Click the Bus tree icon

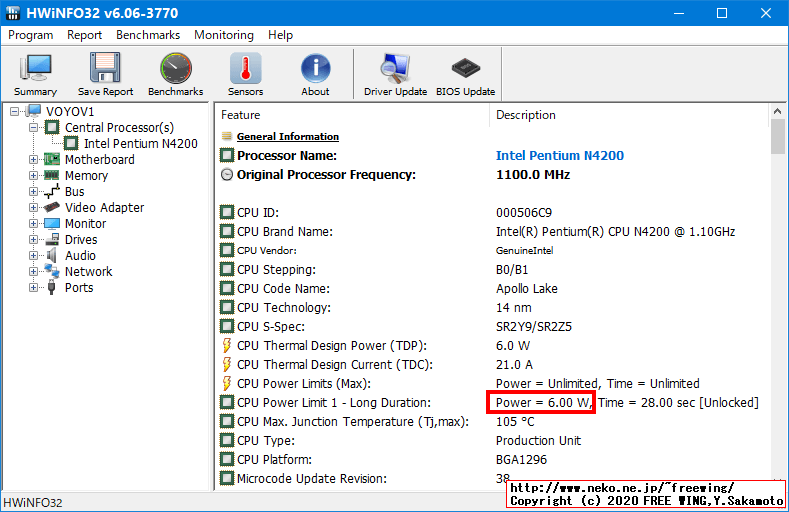(x=52, y=192)
